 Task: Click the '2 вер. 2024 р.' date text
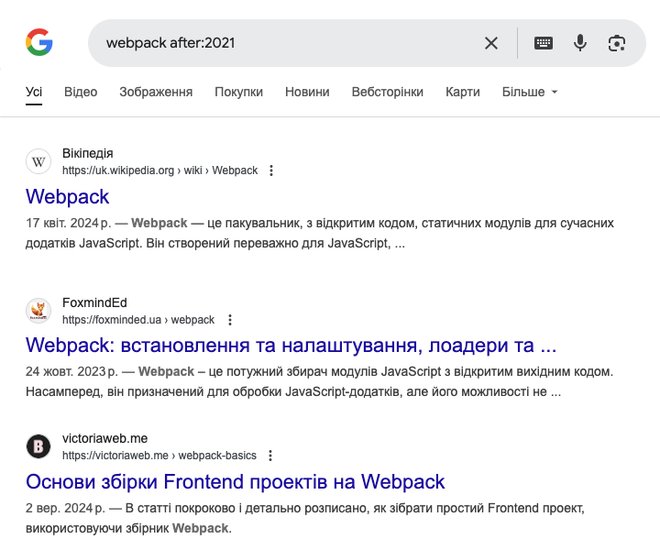pos(65,508)
